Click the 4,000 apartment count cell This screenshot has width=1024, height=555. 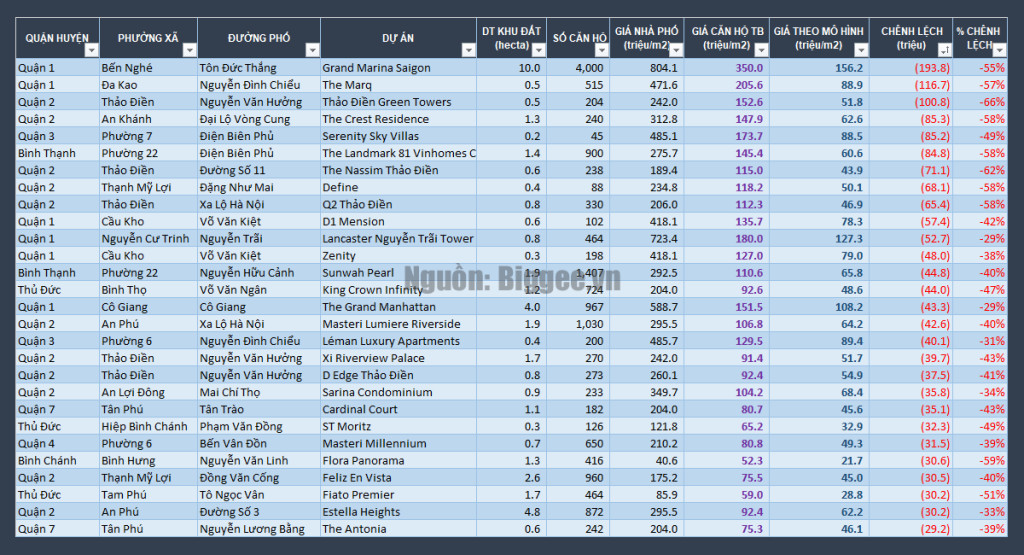[x=578, y=68]
